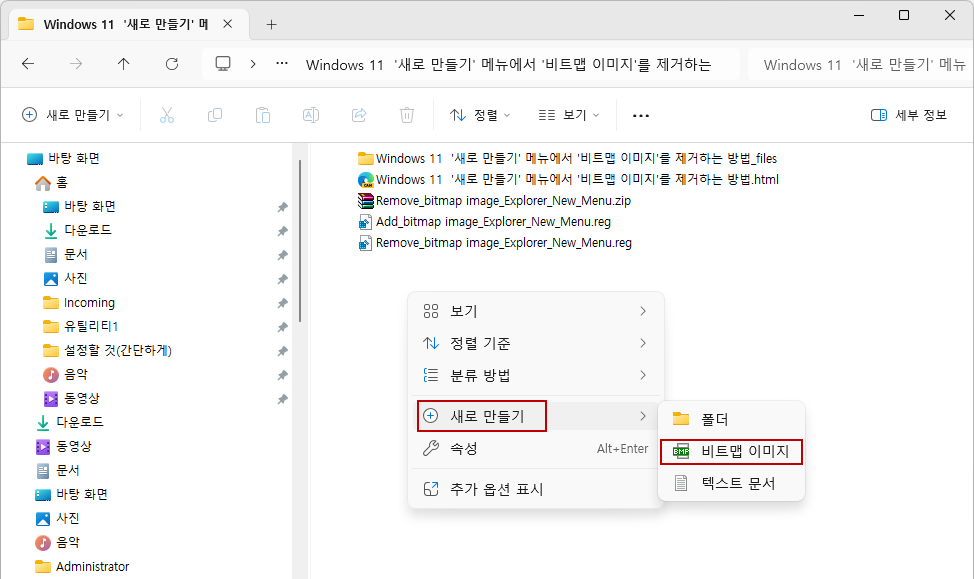Add a new tab with plus button
The image size is (974, 579).
(x=271, y=25)
